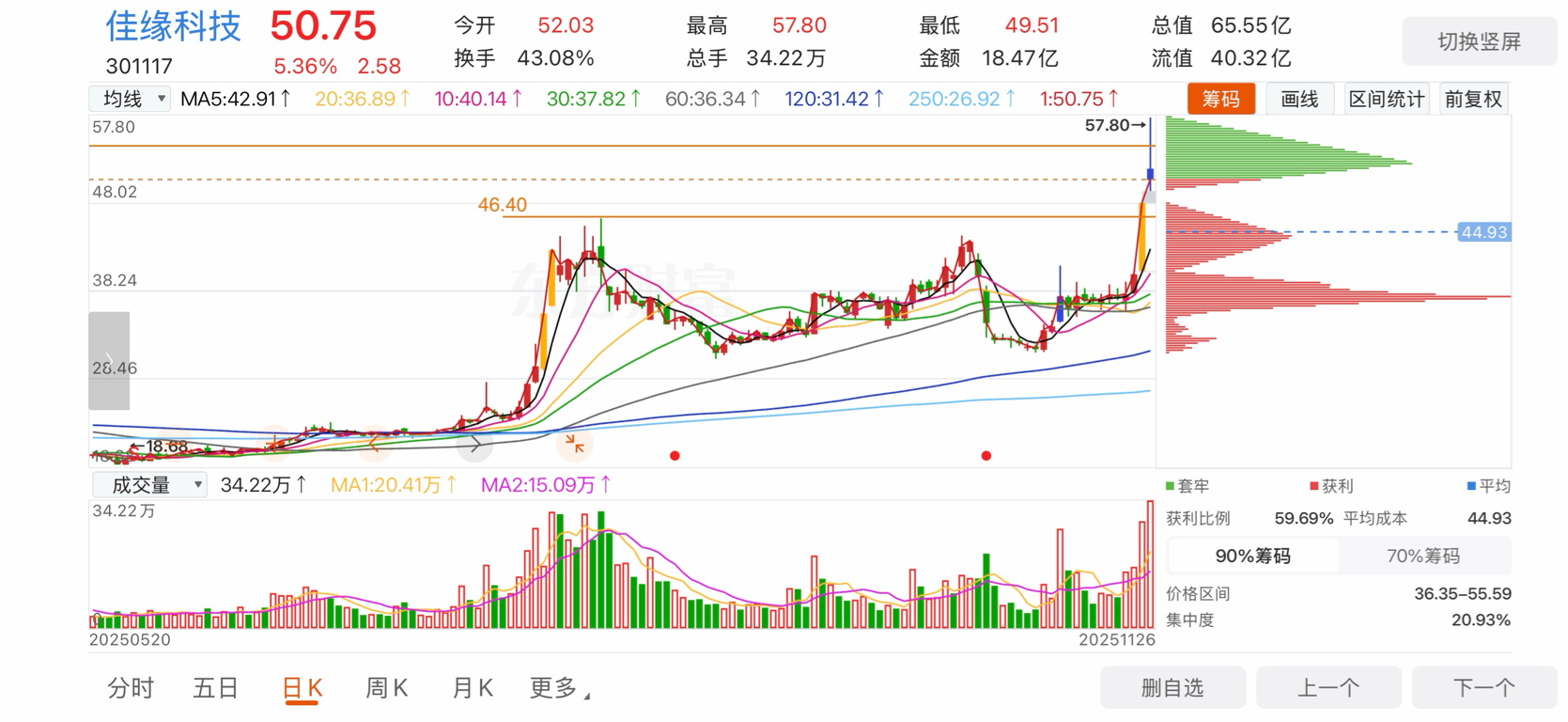
Task: Remove stock from watchlist with 删自选
Action: [1172, 688]
